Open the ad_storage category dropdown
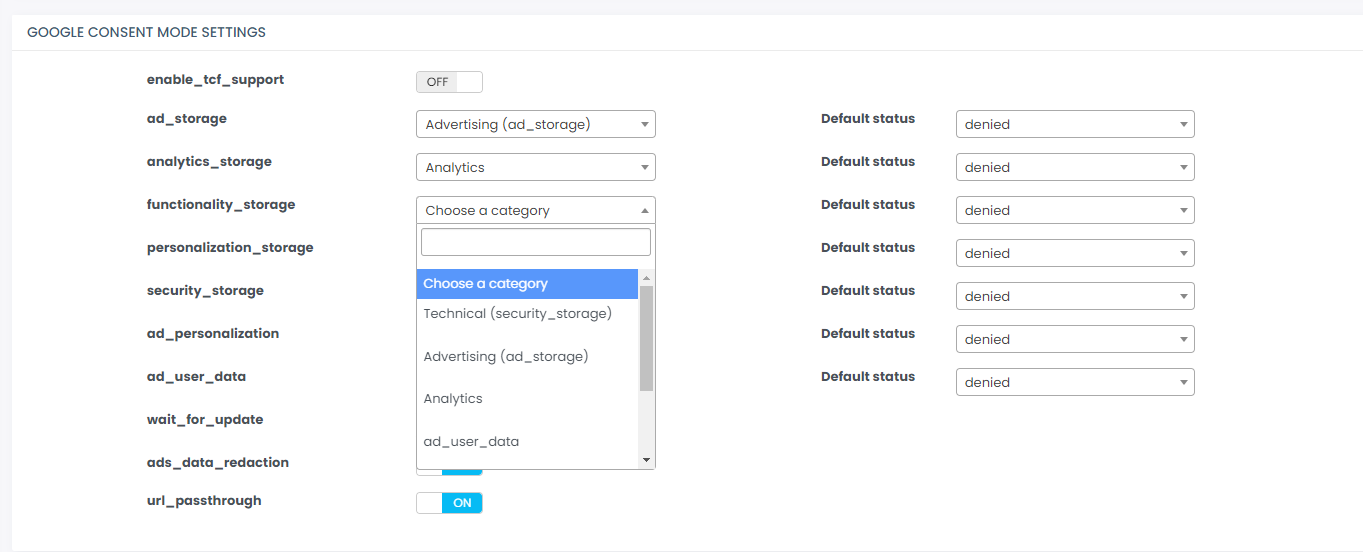Screen dimensions: 1363x552 tap(535, 125)
